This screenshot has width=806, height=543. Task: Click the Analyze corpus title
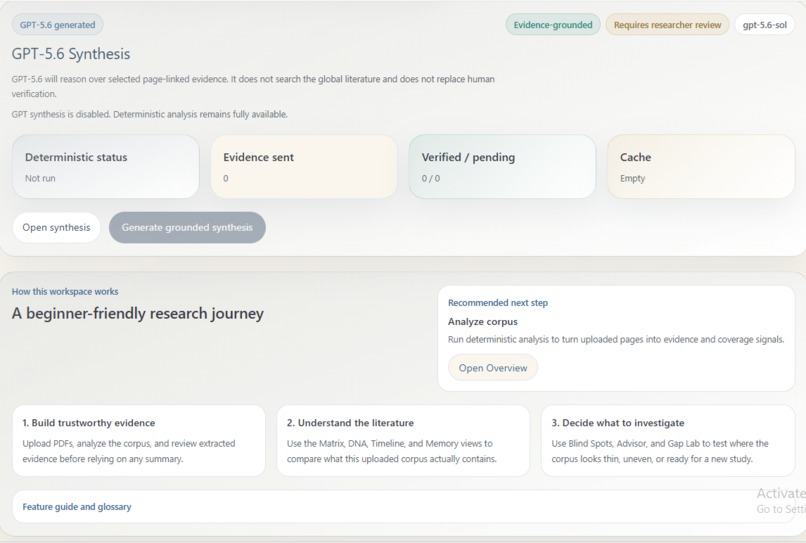483,321
